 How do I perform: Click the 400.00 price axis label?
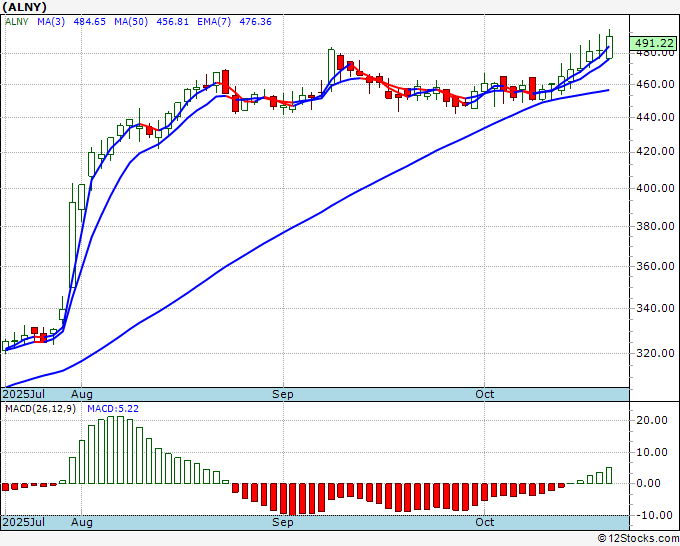[655, 188]
